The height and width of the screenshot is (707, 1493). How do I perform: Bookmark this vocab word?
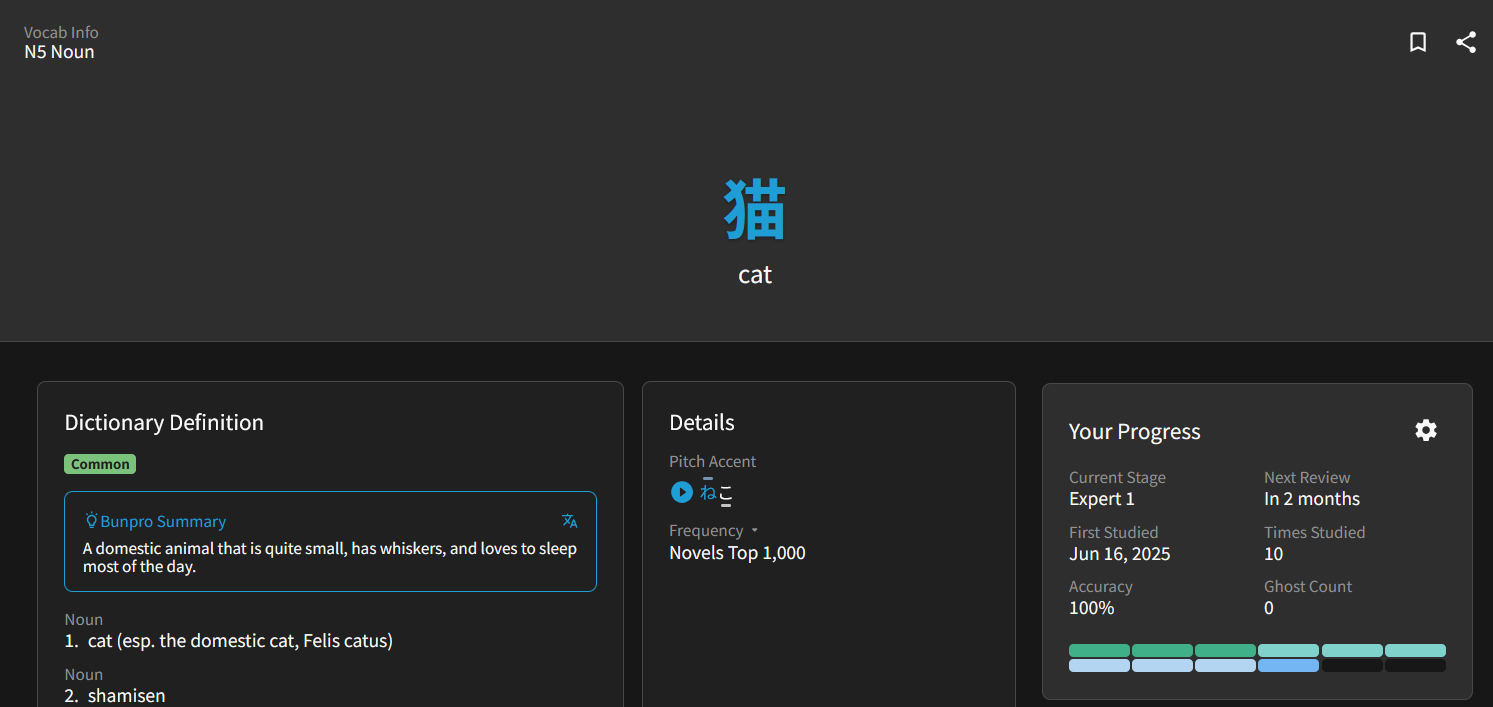click(1417, 42)
